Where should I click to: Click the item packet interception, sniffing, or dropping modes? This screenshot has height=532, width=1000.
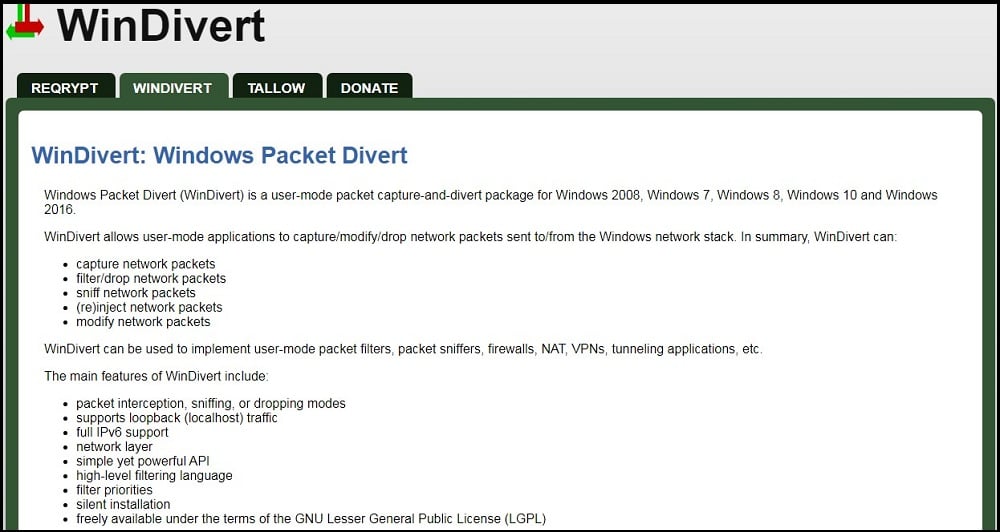pyautogui.click(x=210, y=404)
